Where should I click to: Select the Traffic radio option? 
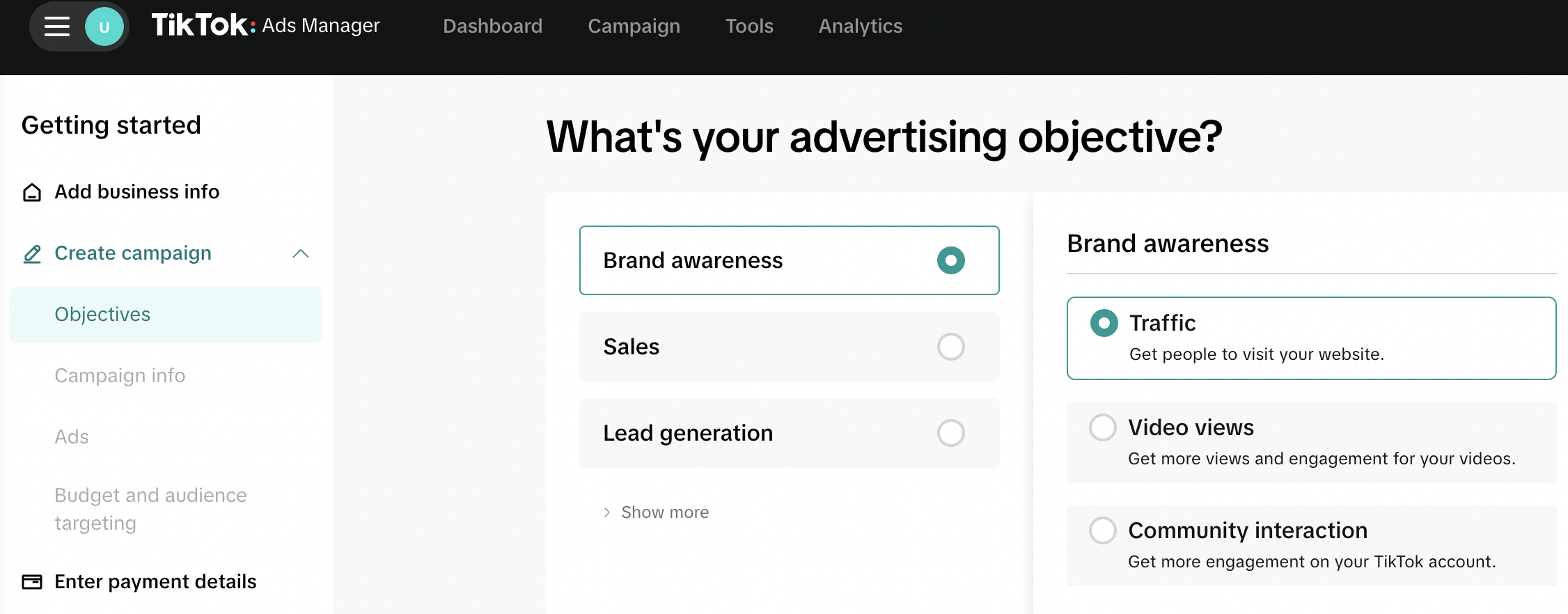[x=1104, y=323]
